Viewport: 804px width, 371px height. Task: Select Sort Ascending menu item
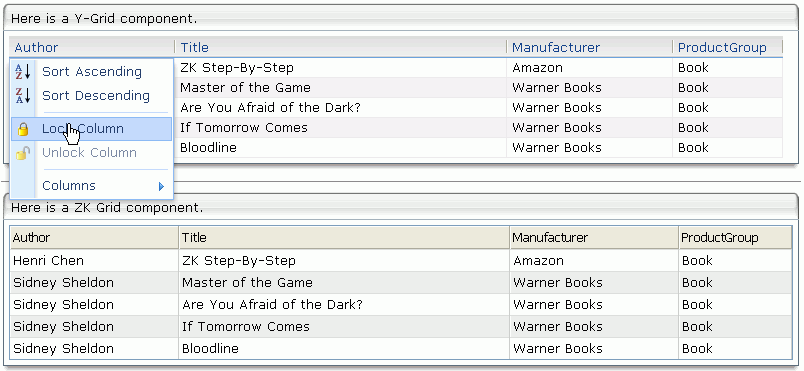tap(92, 72)
